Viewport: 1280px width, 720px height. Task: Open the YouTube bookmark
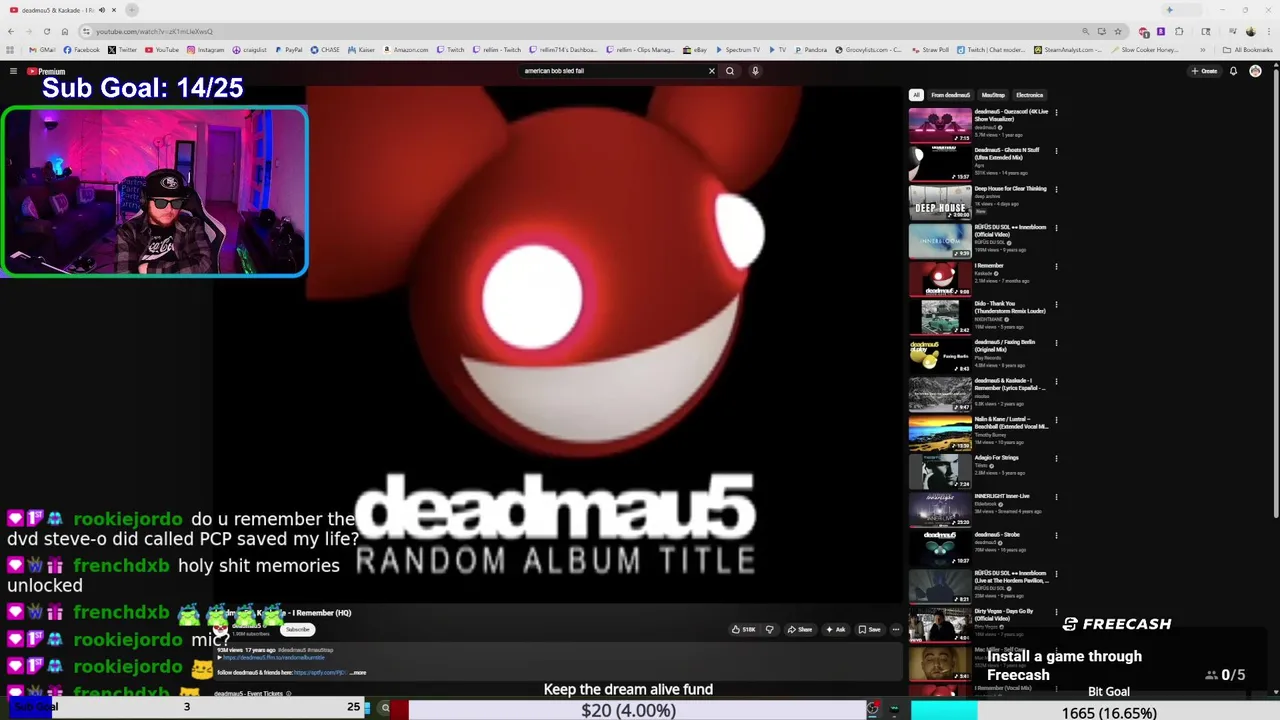(x=162, y=50)
